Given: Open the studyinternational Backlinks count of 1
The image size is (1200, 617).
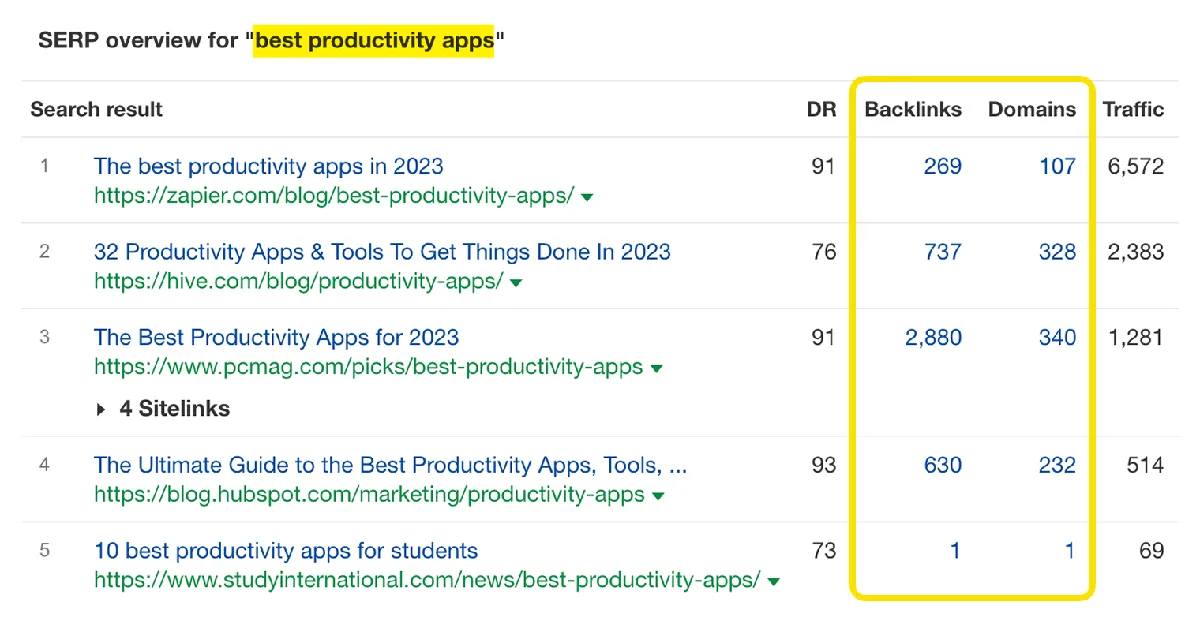Looking at the screenshot, I should coord(956,551).
